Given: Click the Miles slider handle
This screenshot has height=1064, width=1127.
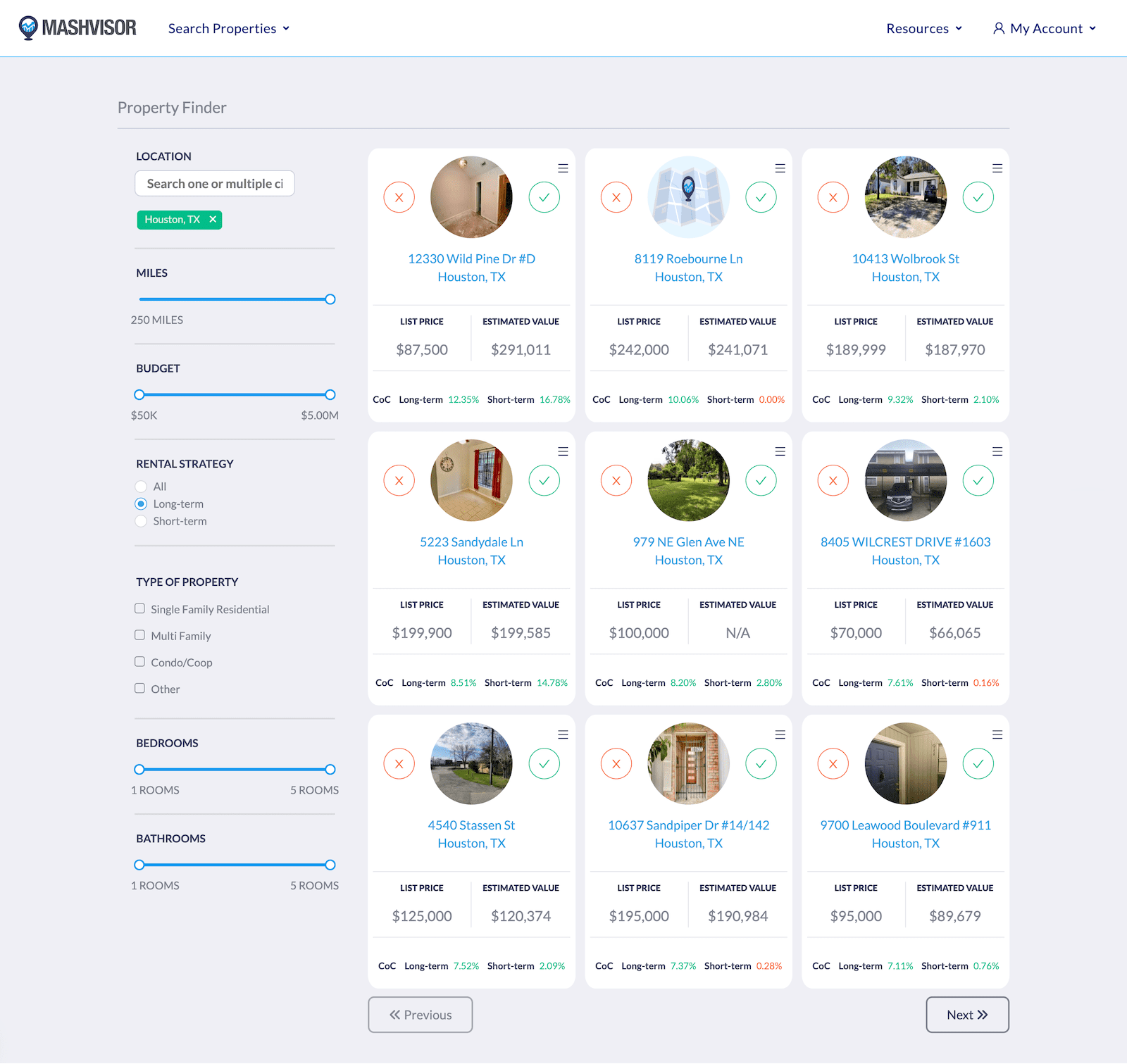Looking at the screenshot, I should coord(330,299).
